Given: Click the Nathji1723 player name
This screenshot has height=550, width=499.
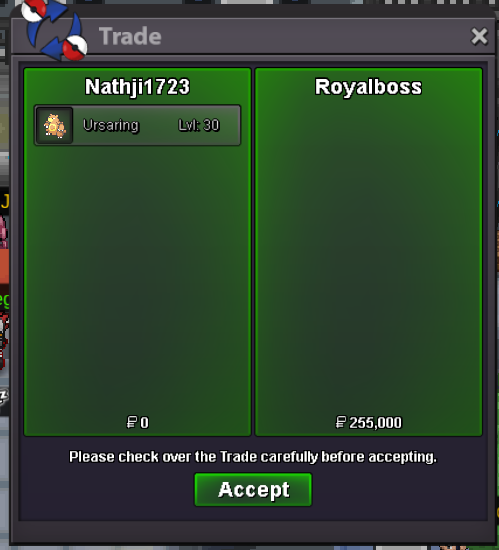Looking at the screenshot, I should (x=137, y=87).
